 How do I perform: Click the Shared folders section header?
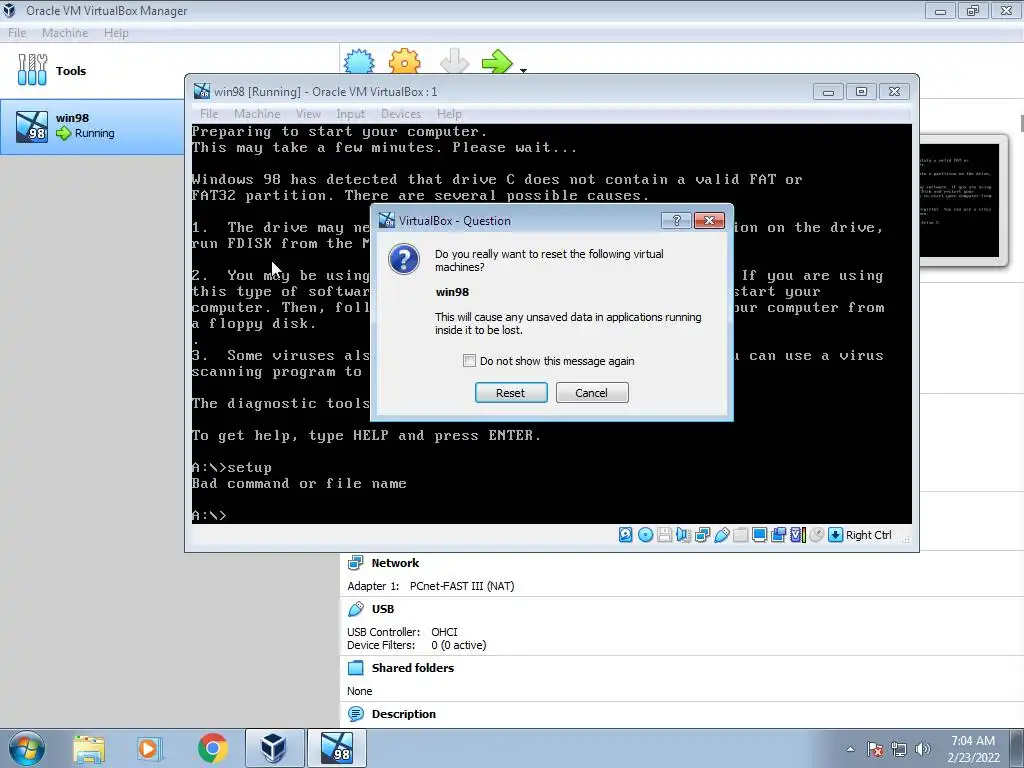[413, 667]
